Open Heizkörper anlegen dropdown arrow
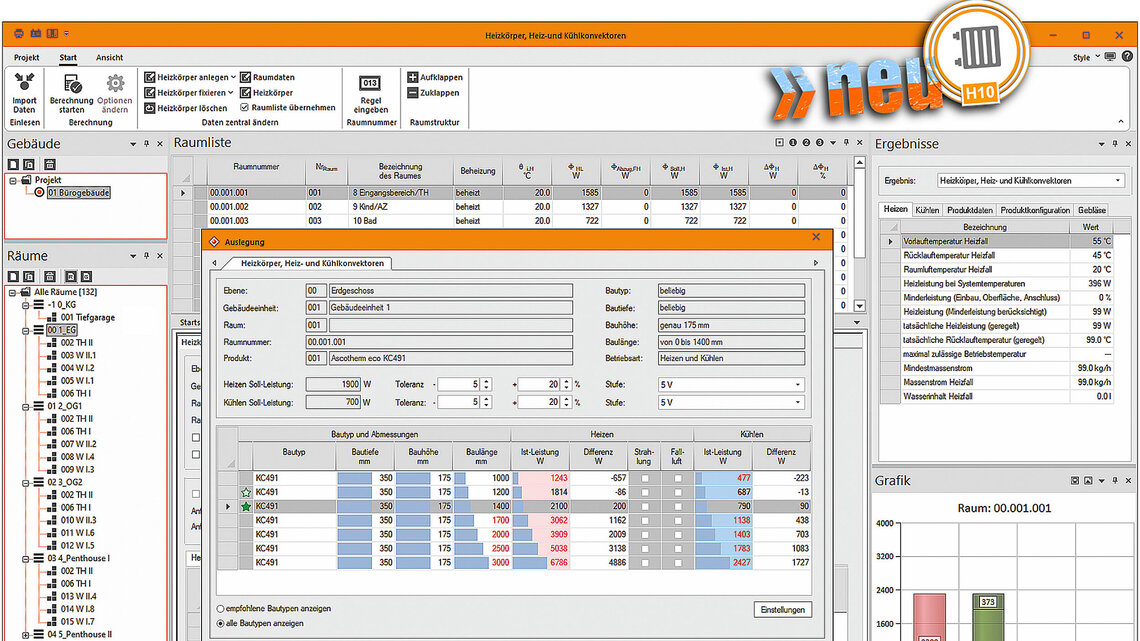The height and width of the screenshot is (641, 1140). 233,77
